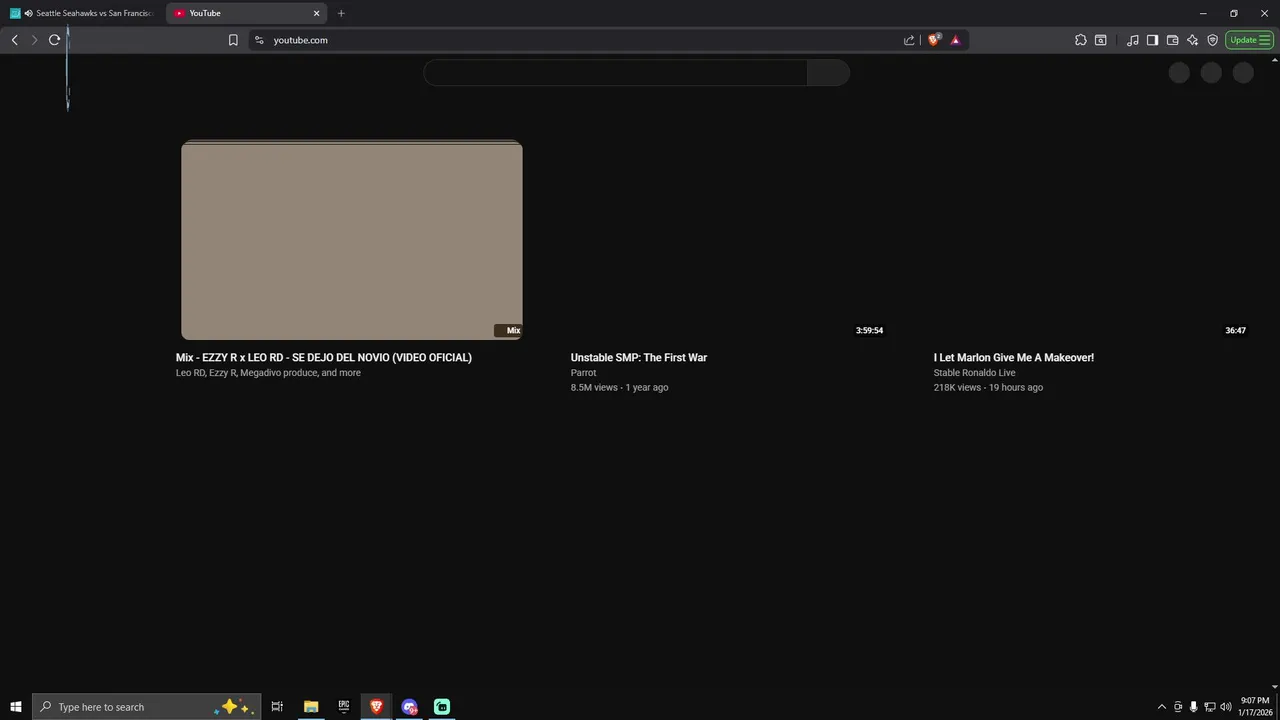Open the Windows Start menu
This screenshot has height=720, width=1280.
pos(16,707)
